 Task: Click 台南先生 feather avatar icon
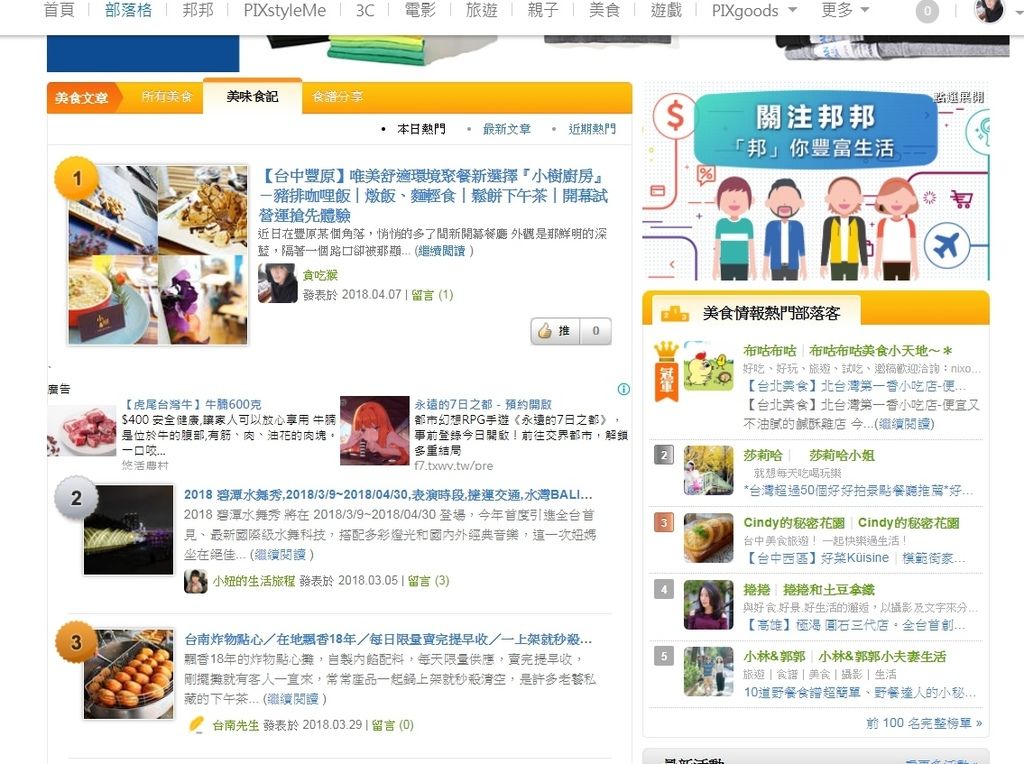[x=196, y=725]
